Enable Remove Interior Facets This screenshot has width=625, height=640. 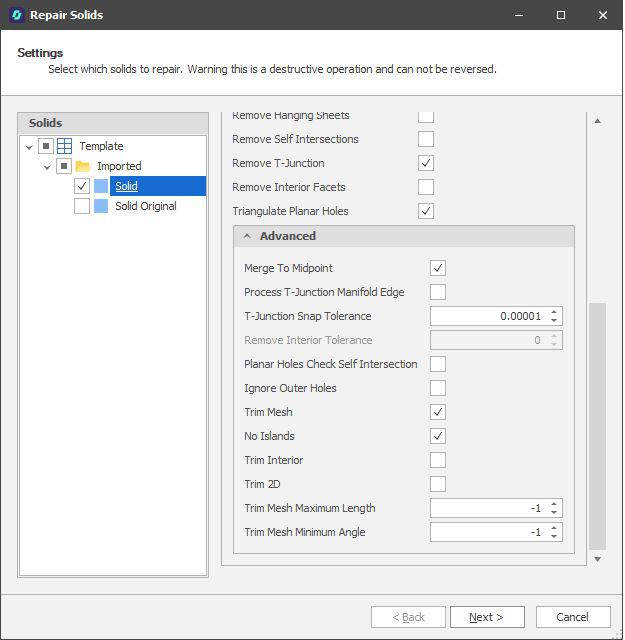point(426,187)
